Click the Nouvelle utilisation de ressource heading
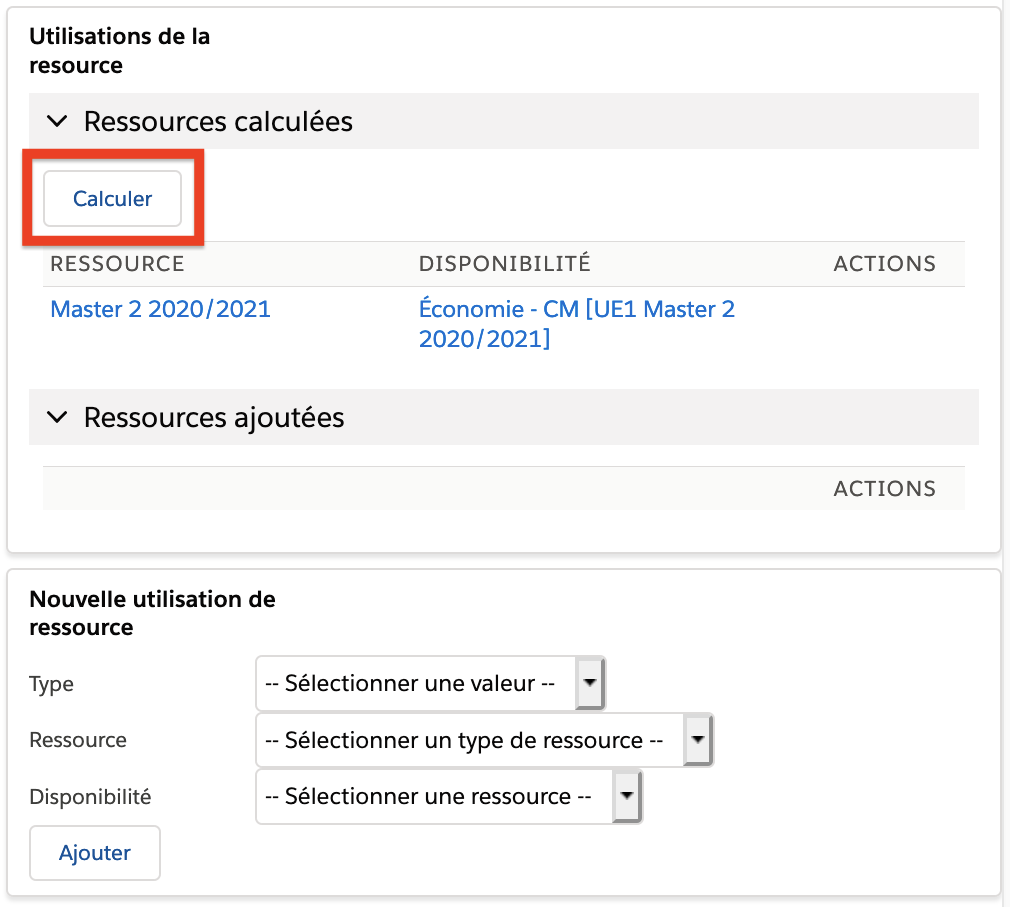1010x907 pixels. [152, 613]
